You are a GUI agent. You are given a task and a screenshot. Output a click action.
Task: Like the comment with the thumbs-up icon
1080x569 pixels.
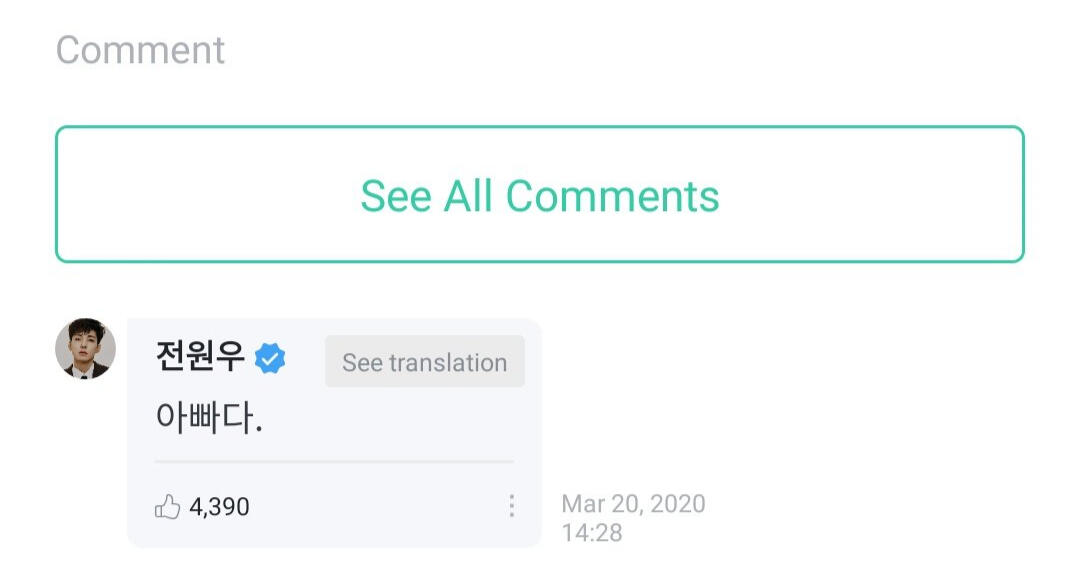click(168, 507)
